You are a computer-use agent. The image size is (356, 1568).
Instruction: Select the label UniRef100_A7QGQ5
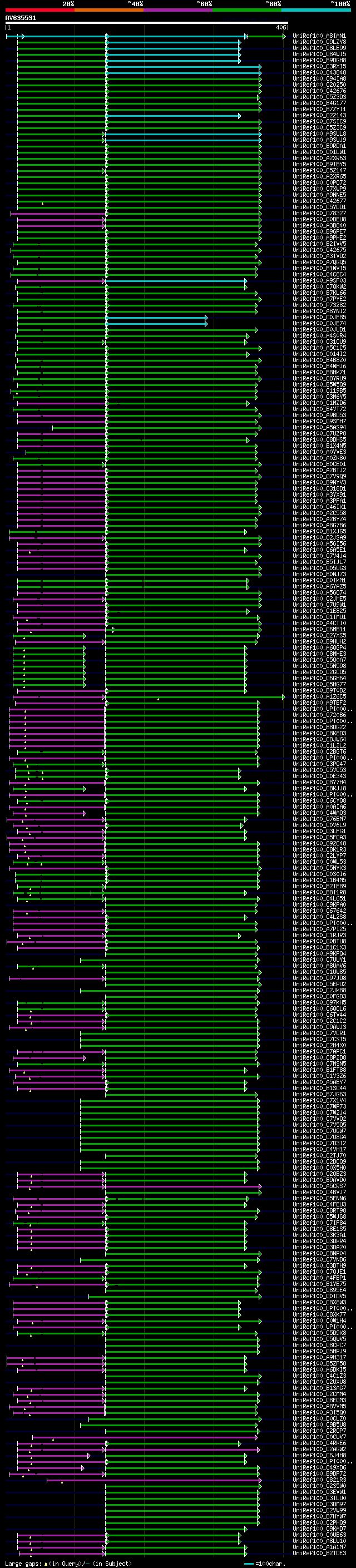pyautogui.click(x=319, y=263)
